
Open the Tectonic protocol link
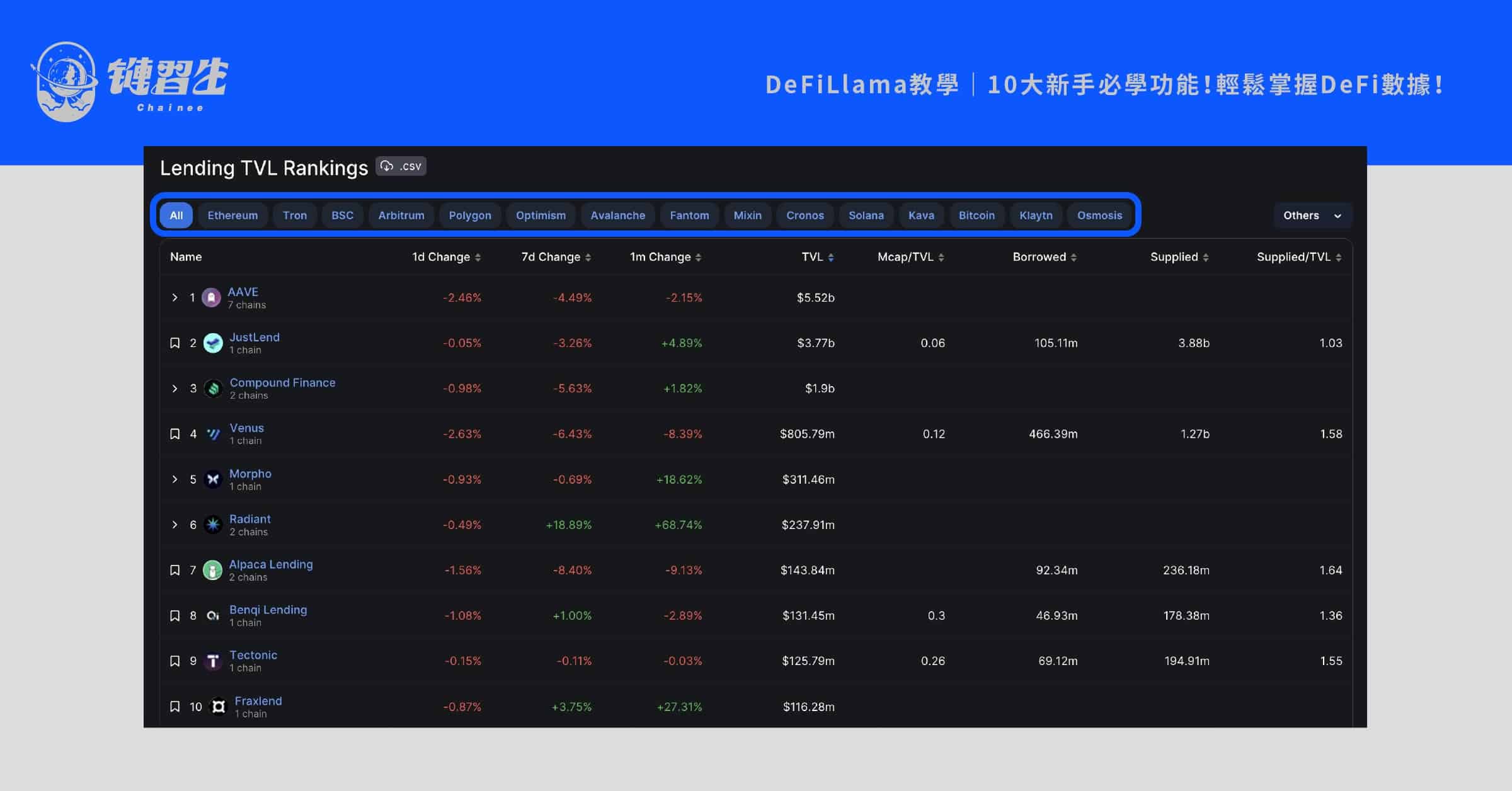click(253, 655)
